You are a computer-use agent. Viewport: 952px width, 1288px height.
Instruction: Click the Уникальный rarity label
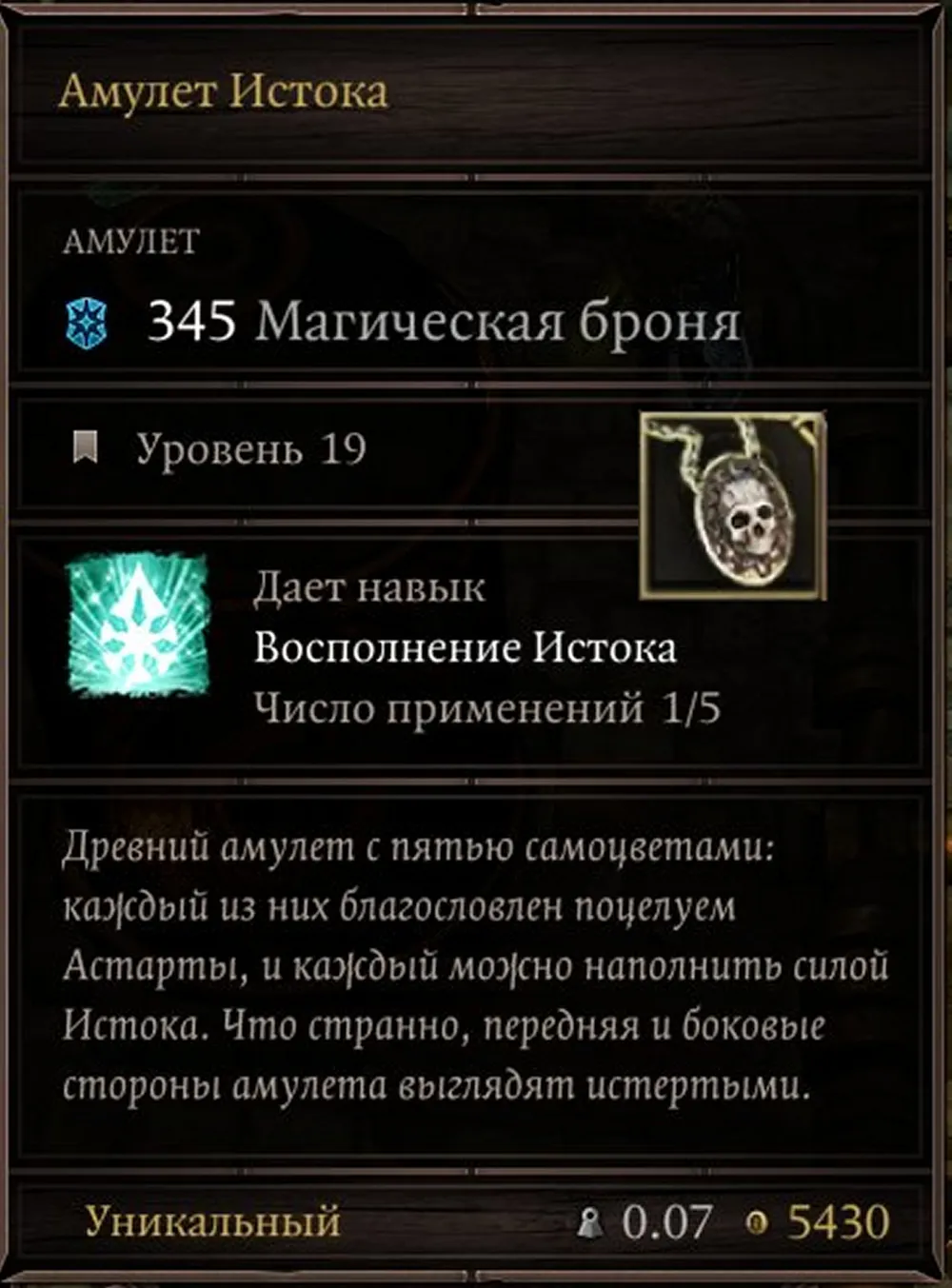(x=213, y=1221)
